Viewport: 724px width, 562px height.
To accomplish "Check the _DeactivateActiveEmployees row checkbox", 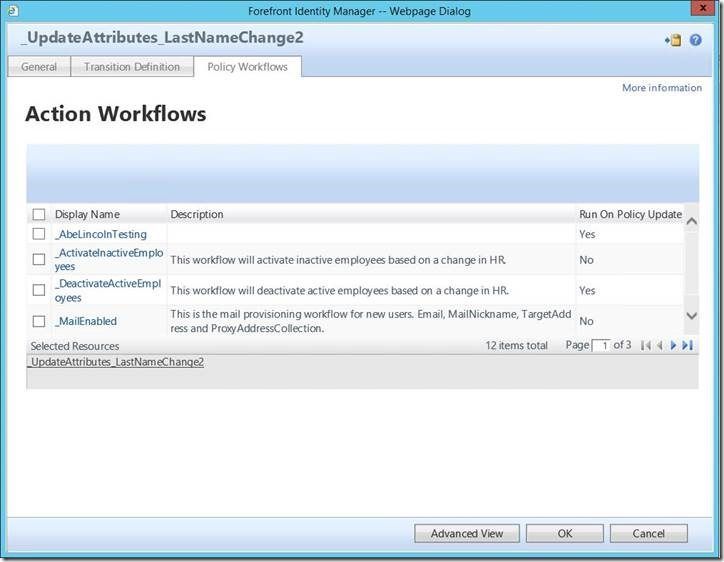I will point(39,290).
